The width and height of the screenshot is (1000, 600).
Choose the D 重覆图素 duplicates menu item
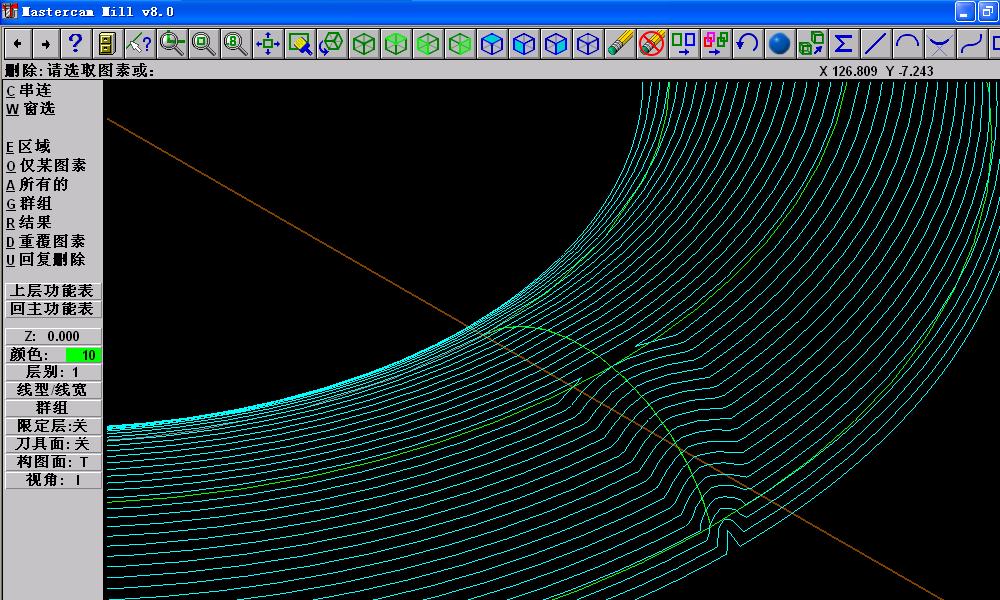click(x=46, y=242)
